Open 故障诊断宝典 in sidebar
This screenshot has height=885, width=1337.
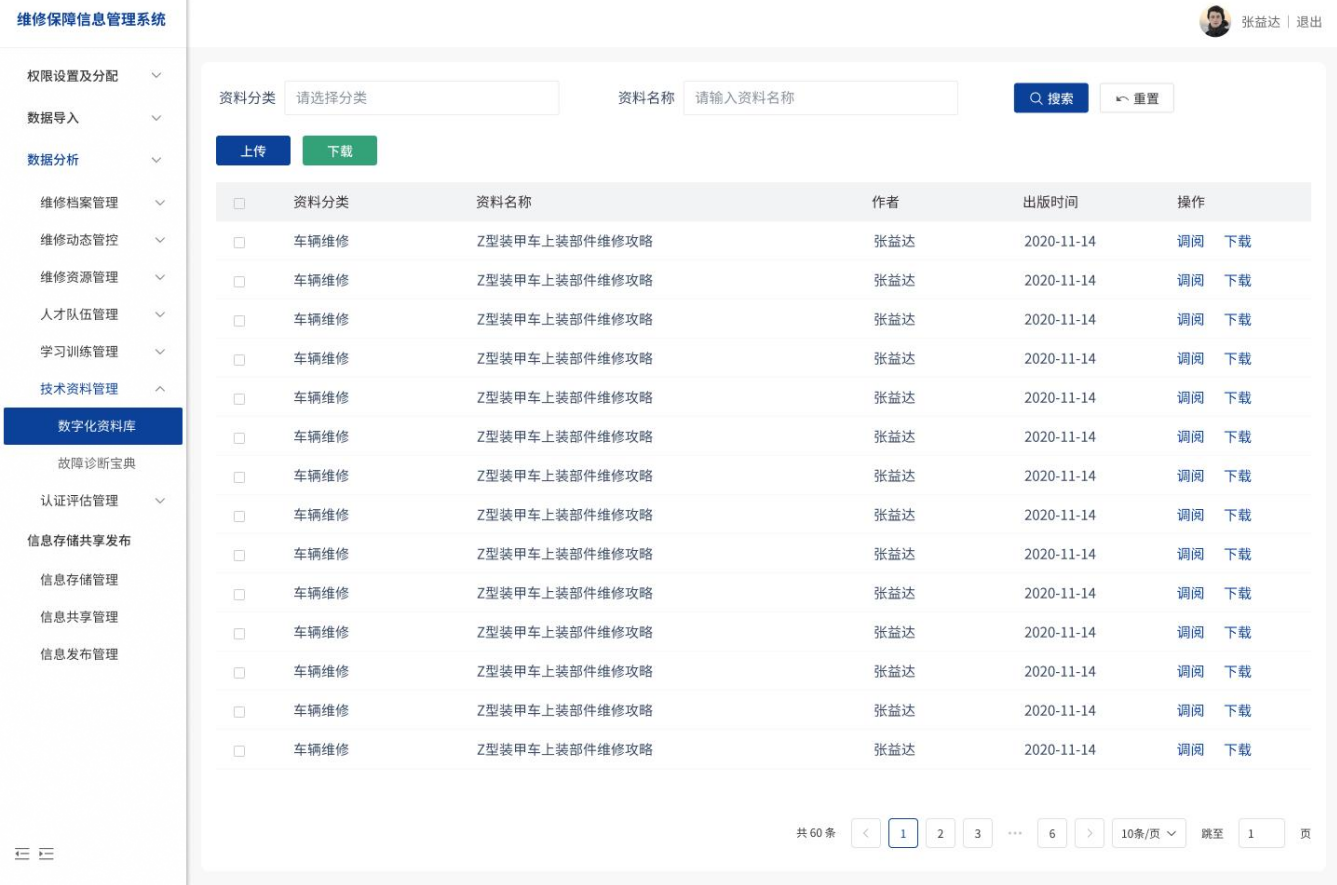tap(97, 463)
